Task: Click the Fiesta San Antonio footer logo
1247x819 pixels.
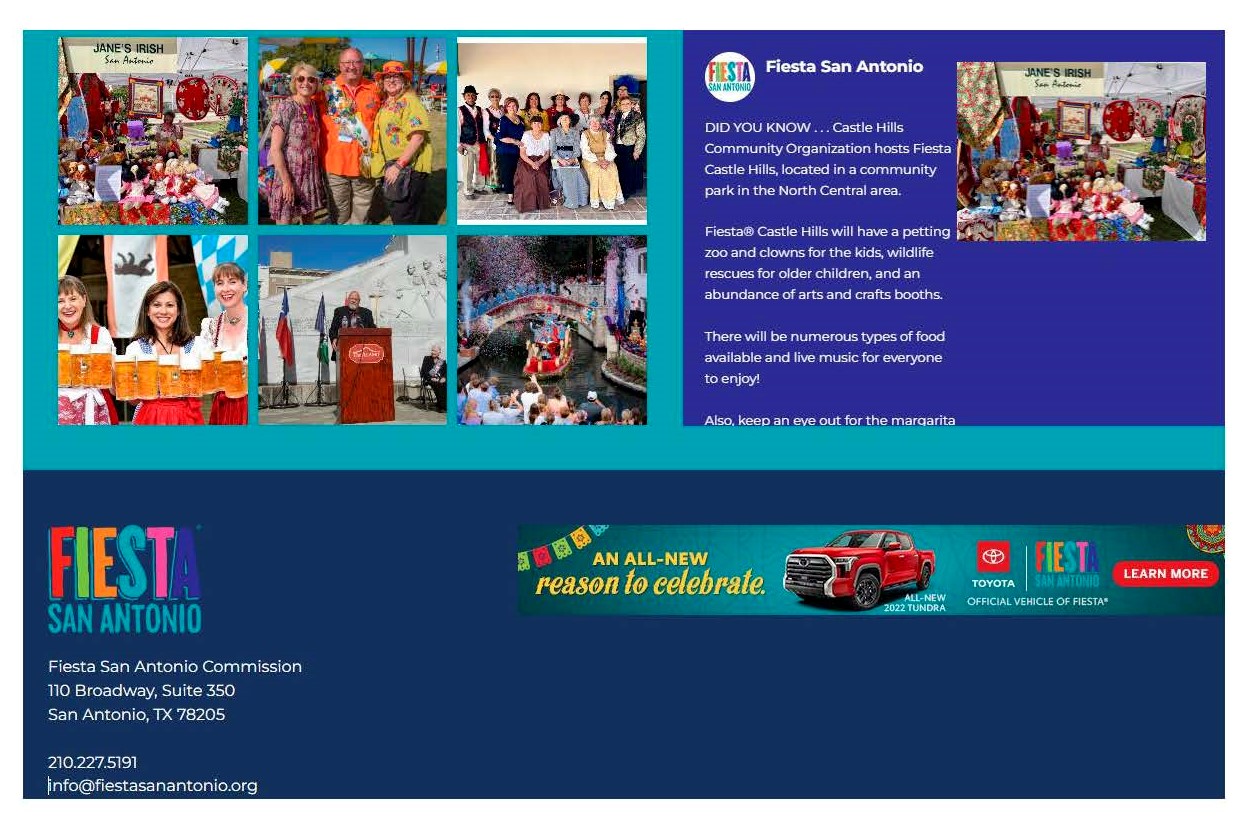Action: (x=125, y=579)
